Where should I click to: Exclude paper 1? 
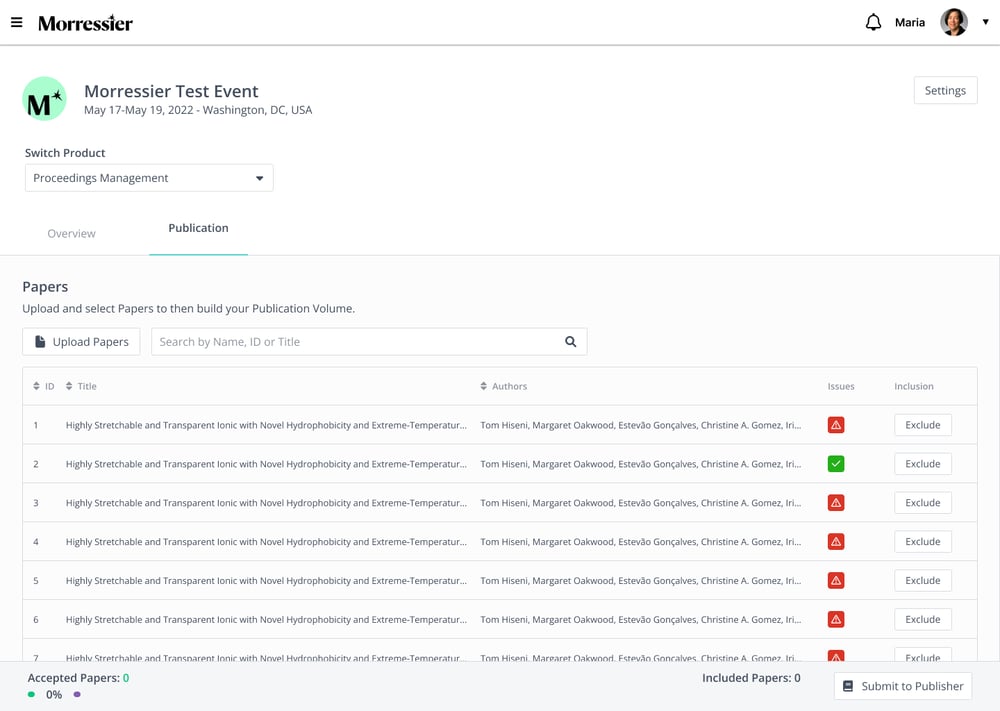pyautogui.click(x=923, y=425)
